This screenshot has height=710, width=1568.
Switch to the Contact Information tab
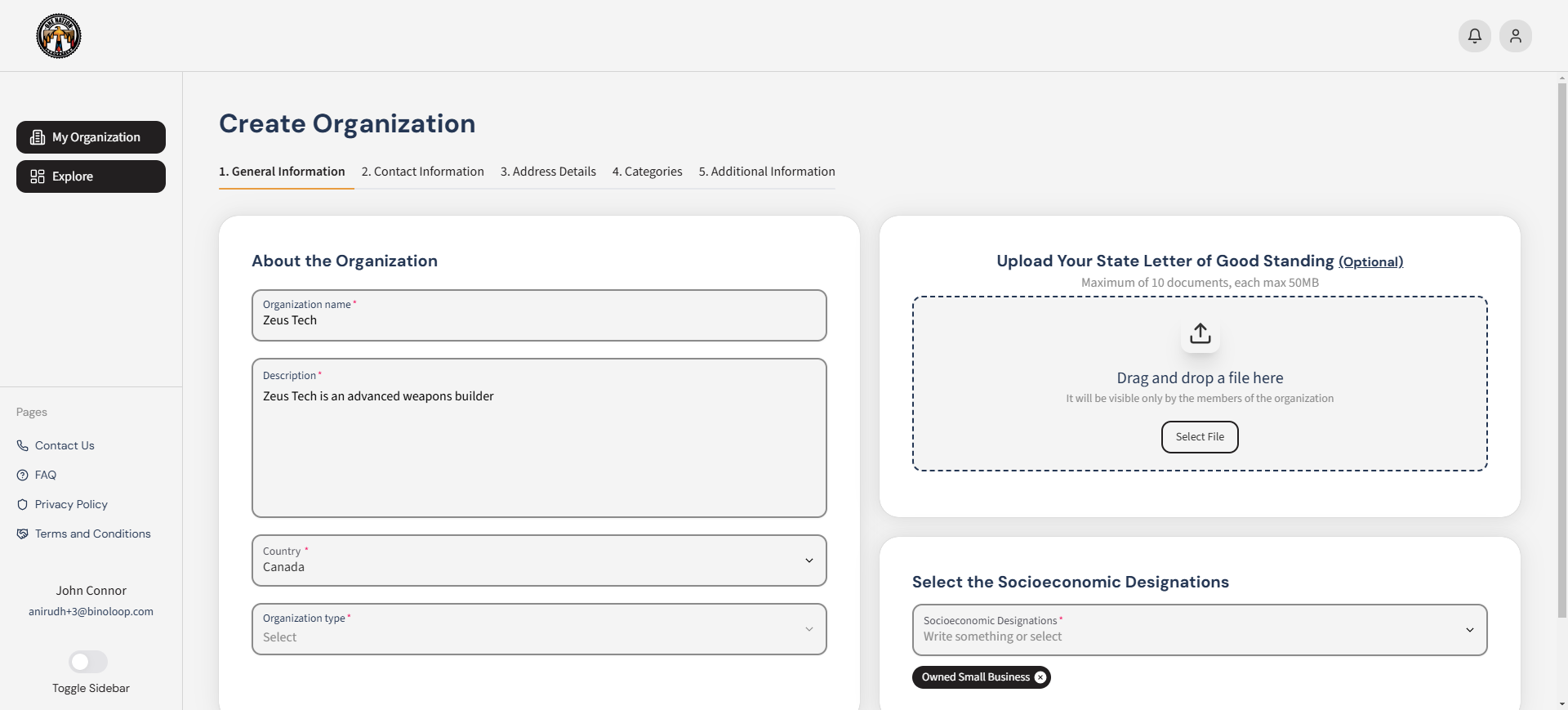pos(422,172)
